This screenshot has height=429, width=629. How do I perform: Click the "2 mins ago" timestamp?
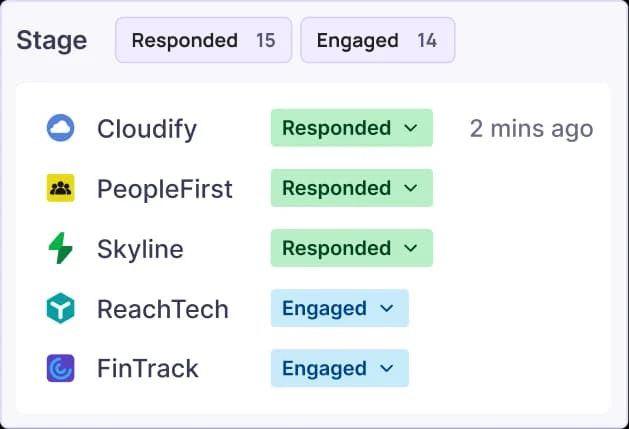(x=531, y=129)
